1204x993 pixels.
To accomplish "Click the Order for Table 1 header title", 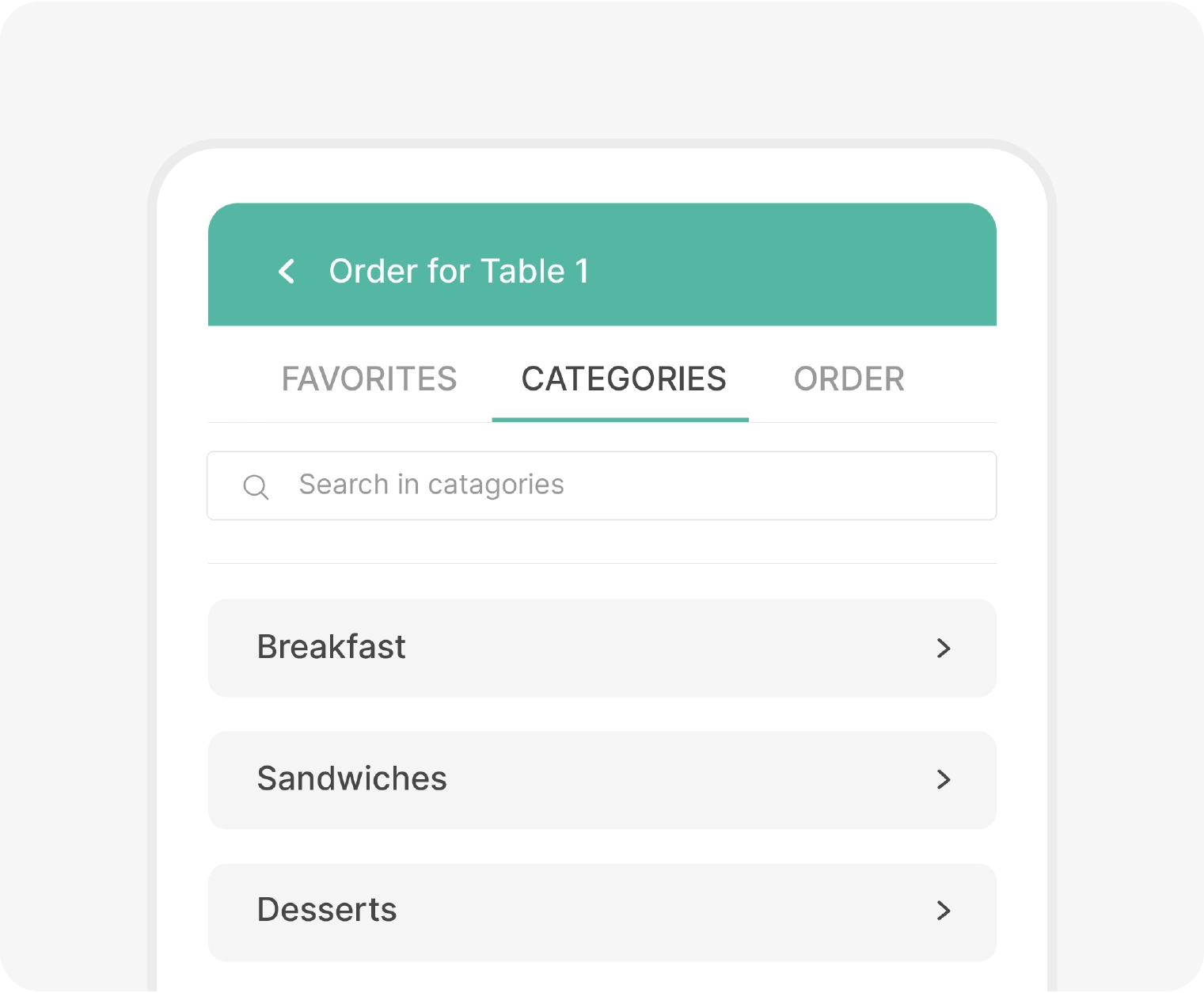I will tap(459, 271).
